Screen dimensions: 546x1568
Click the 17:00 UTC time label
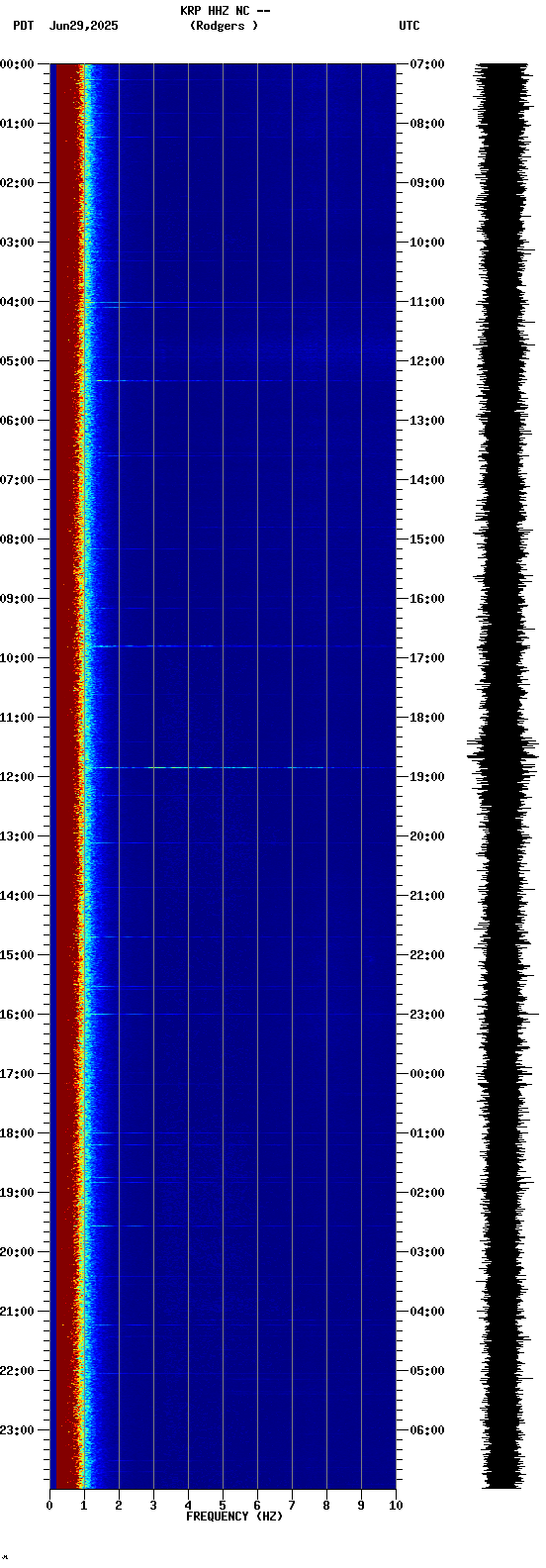(x=427, y=658)
